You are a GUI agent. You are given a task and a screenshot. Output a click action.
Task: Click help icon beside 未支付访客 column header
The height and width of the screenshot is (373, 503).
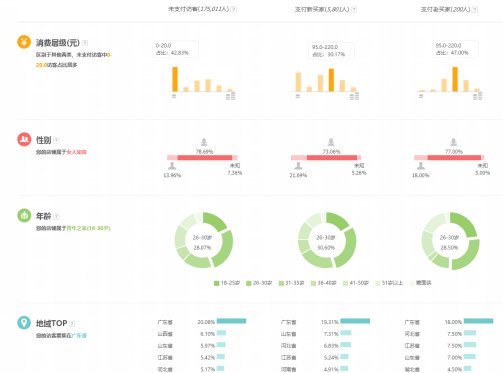coord(234,9)
